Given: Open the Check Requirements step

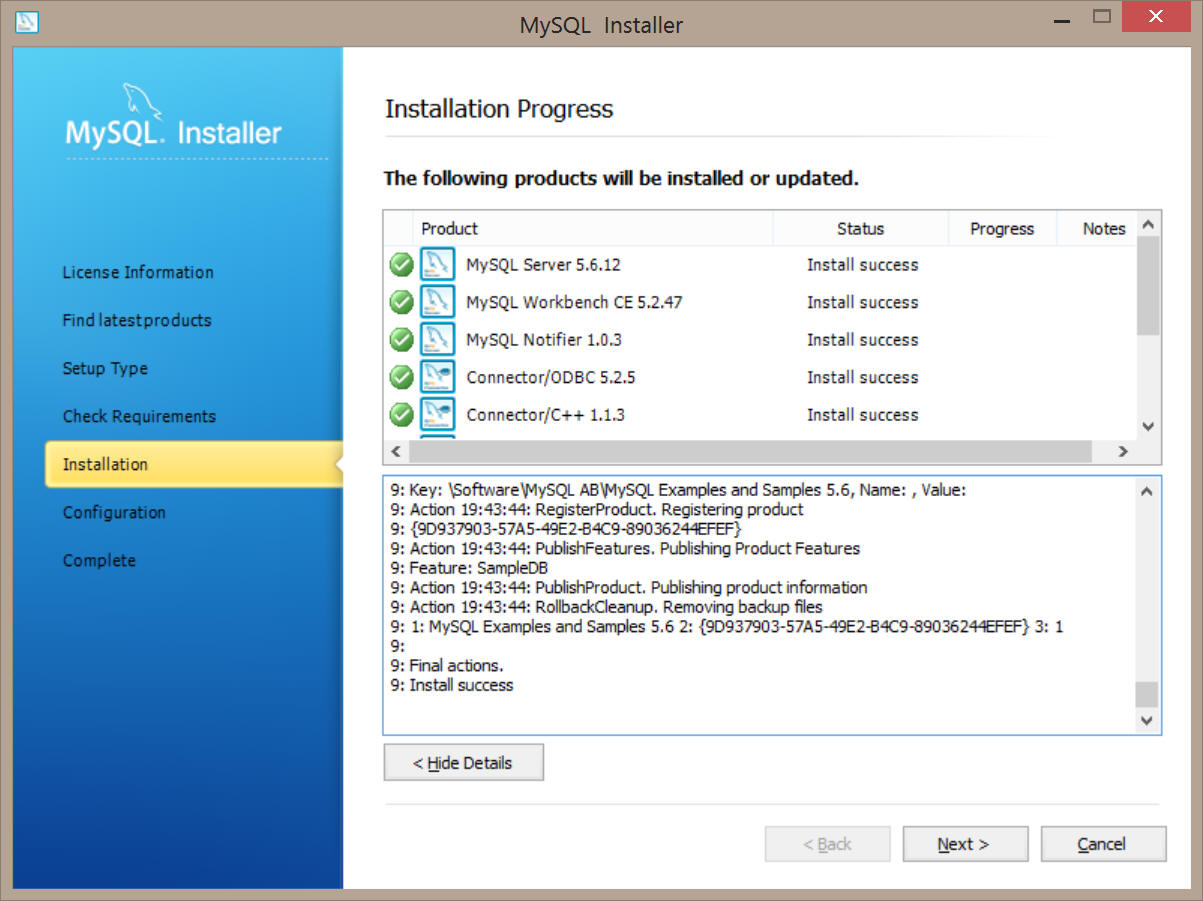Looking at the screenshot, I should point(139,416).
